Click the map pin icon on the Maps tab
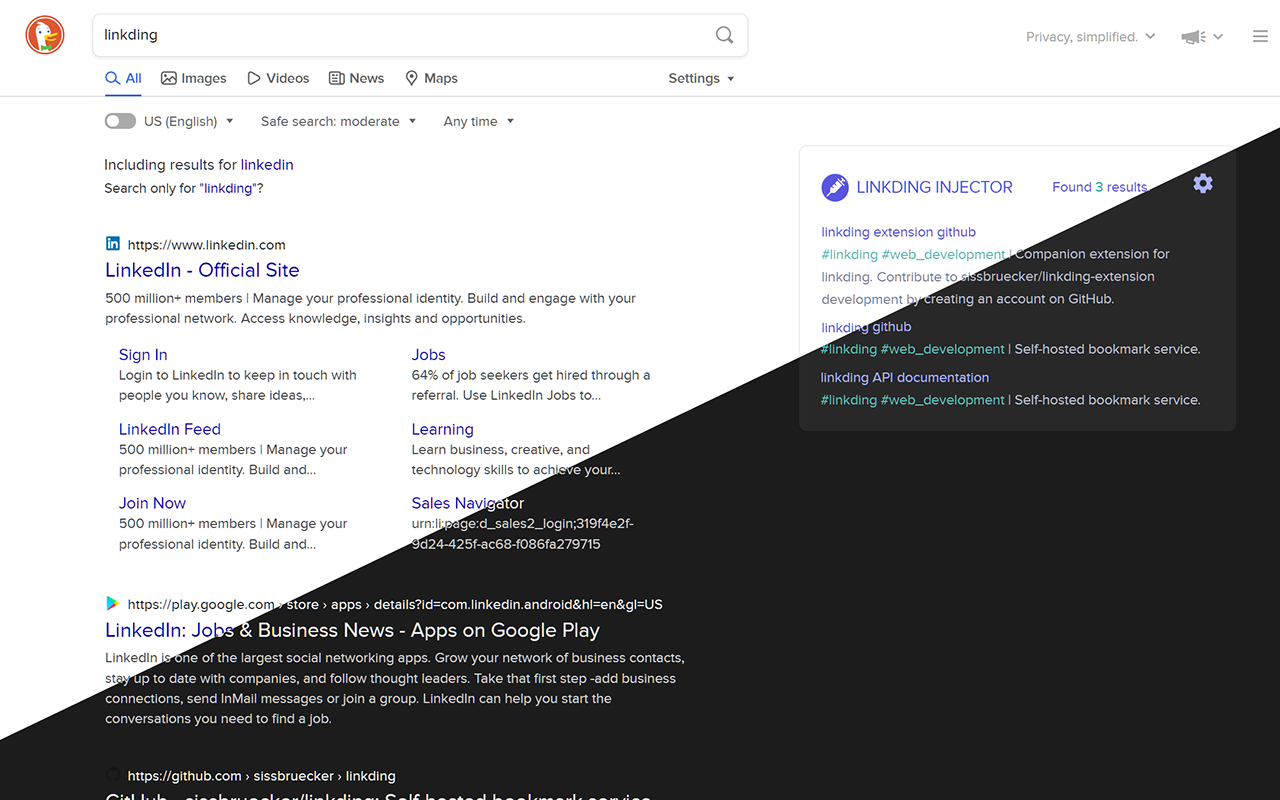 click(411, 77)
